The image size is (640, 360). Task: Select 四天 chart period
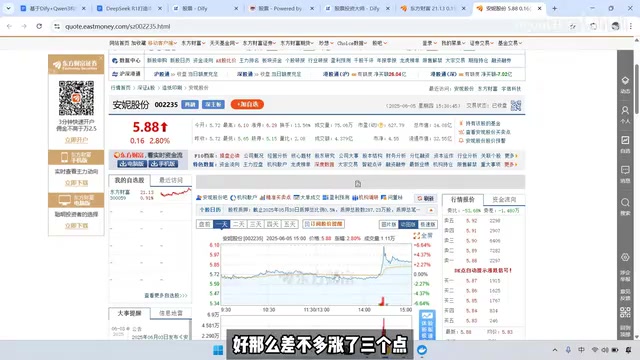pyautogui.click(x=273, y=224)
